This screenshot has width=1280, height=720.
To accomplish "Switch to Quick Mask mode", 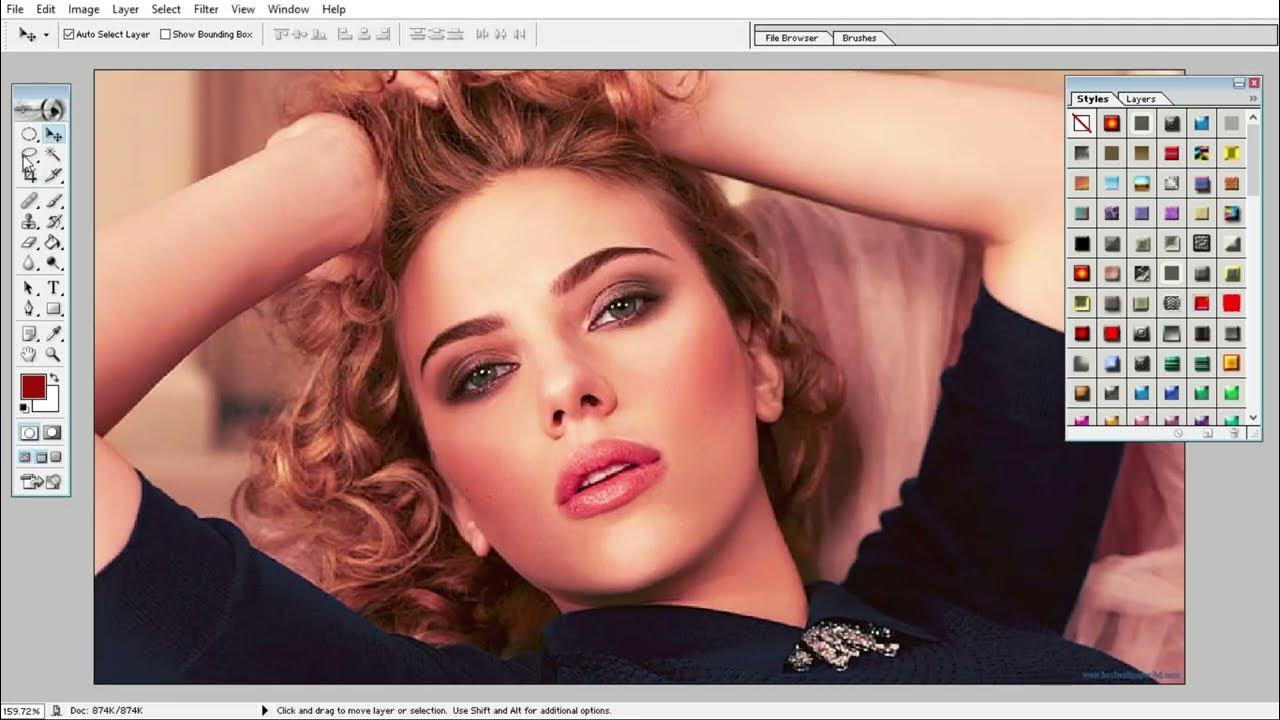I will tap(52, 433).
